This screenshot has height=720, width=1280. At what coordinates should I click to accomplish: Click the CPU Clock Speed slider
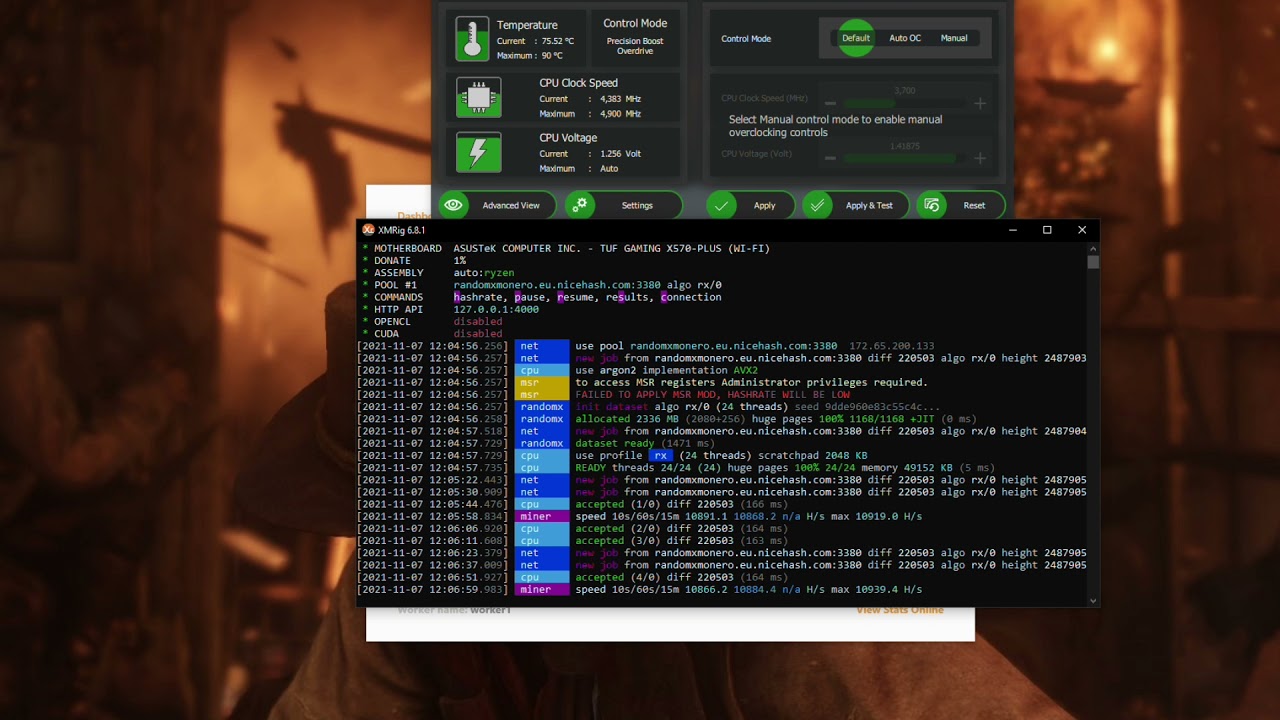click(x=905, y=103)
